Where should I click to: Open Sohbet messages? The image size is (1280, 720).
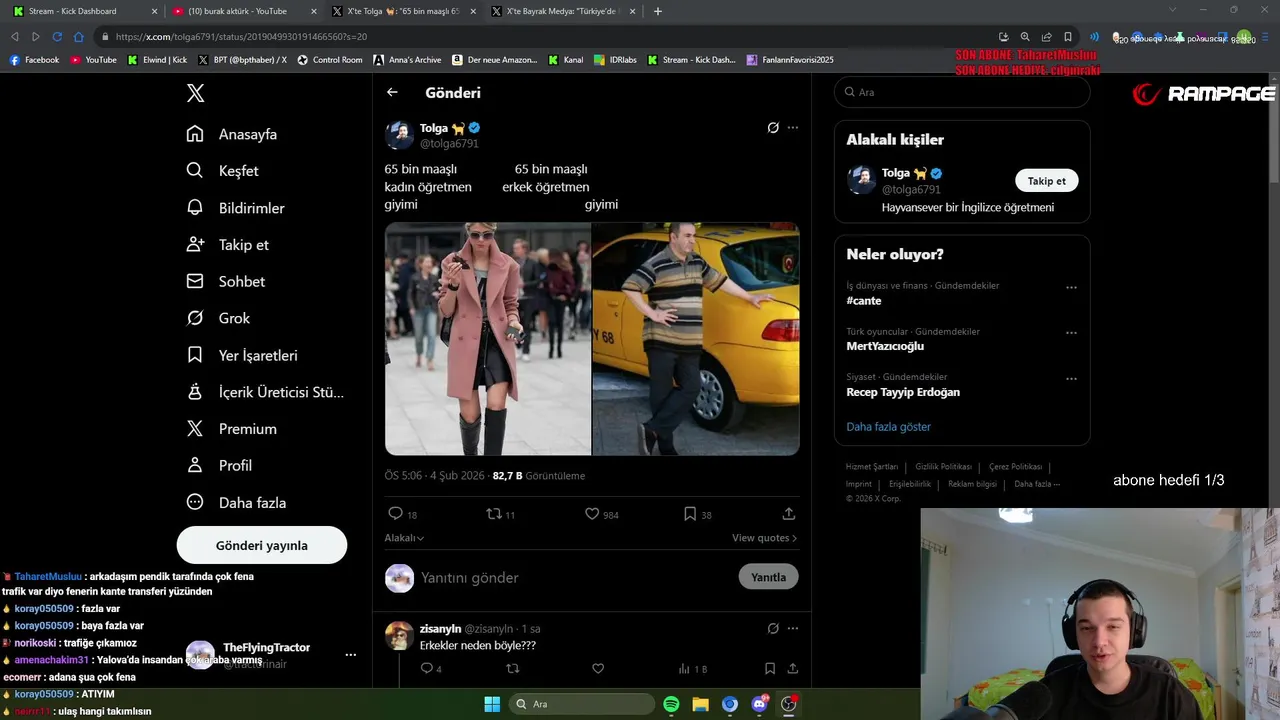point(226,282)
